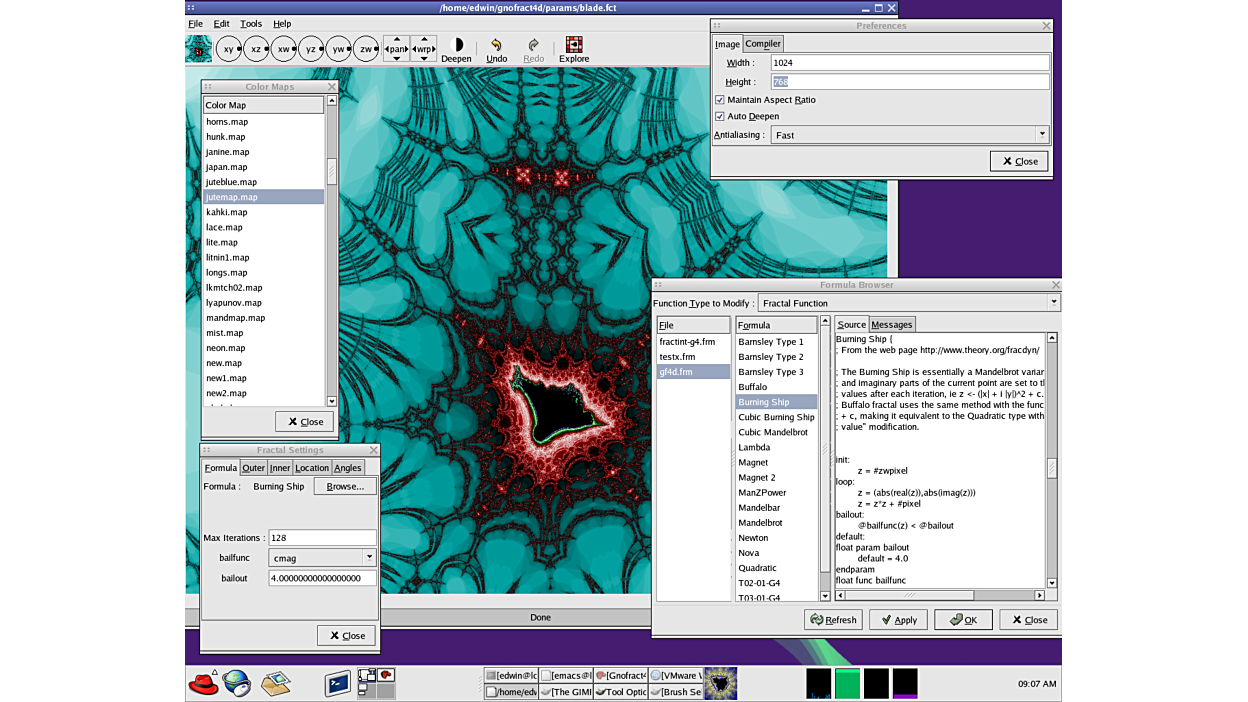Screen dimensions: 1248x702
Task: Click the pan control widget
Action: pos(397,49)
